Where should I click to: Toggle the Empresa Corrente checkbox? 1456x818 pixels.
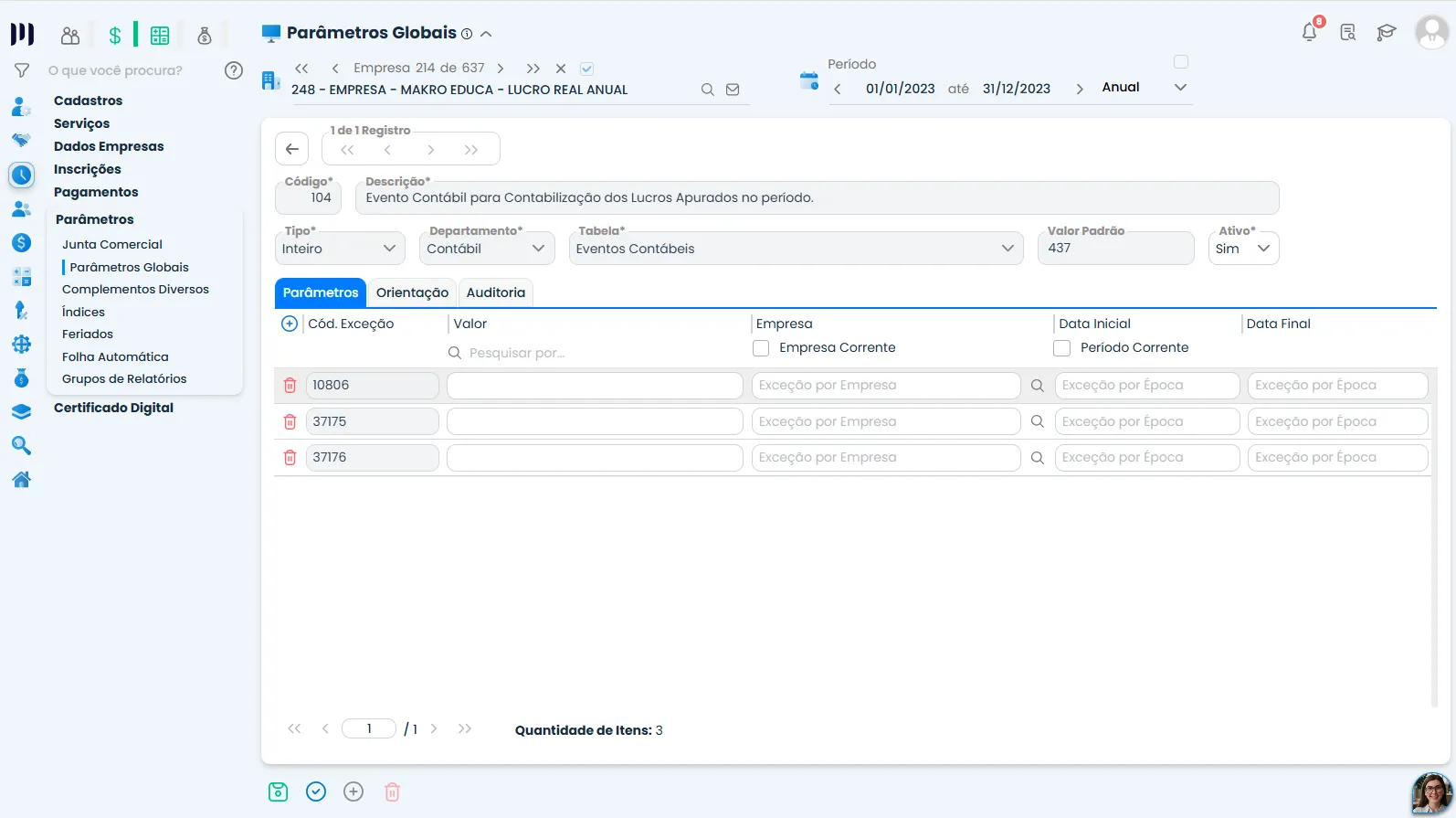click(761, 348)
